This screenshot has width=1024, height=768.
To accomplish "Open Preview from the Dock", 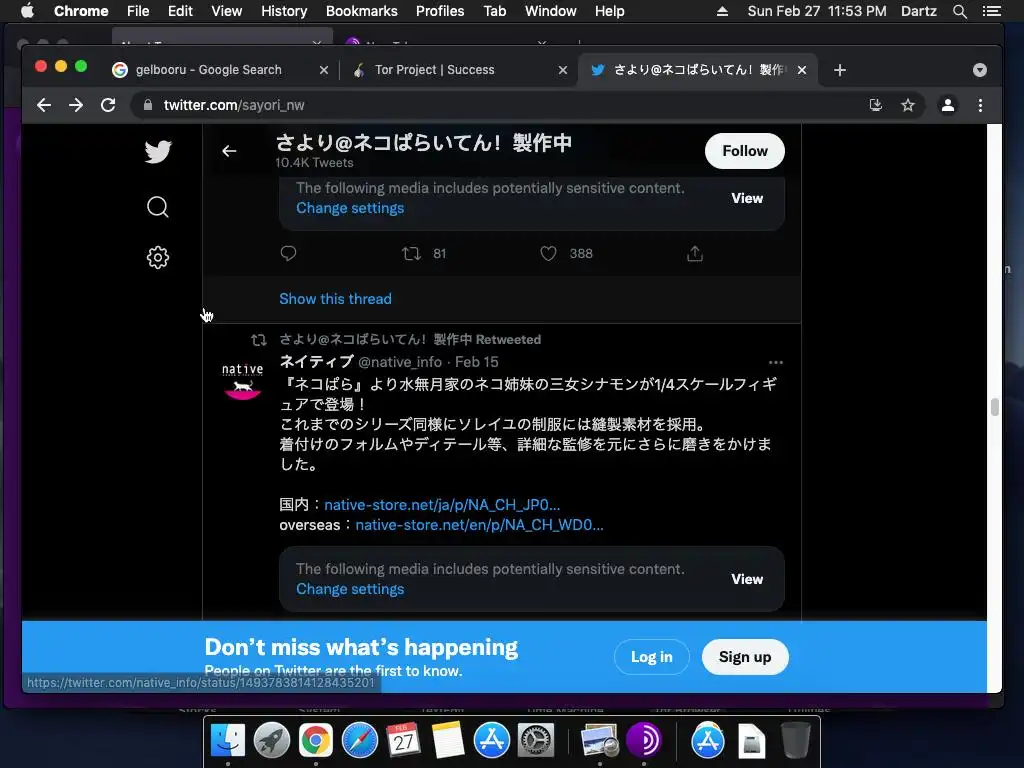I will [x=600, y=741].
